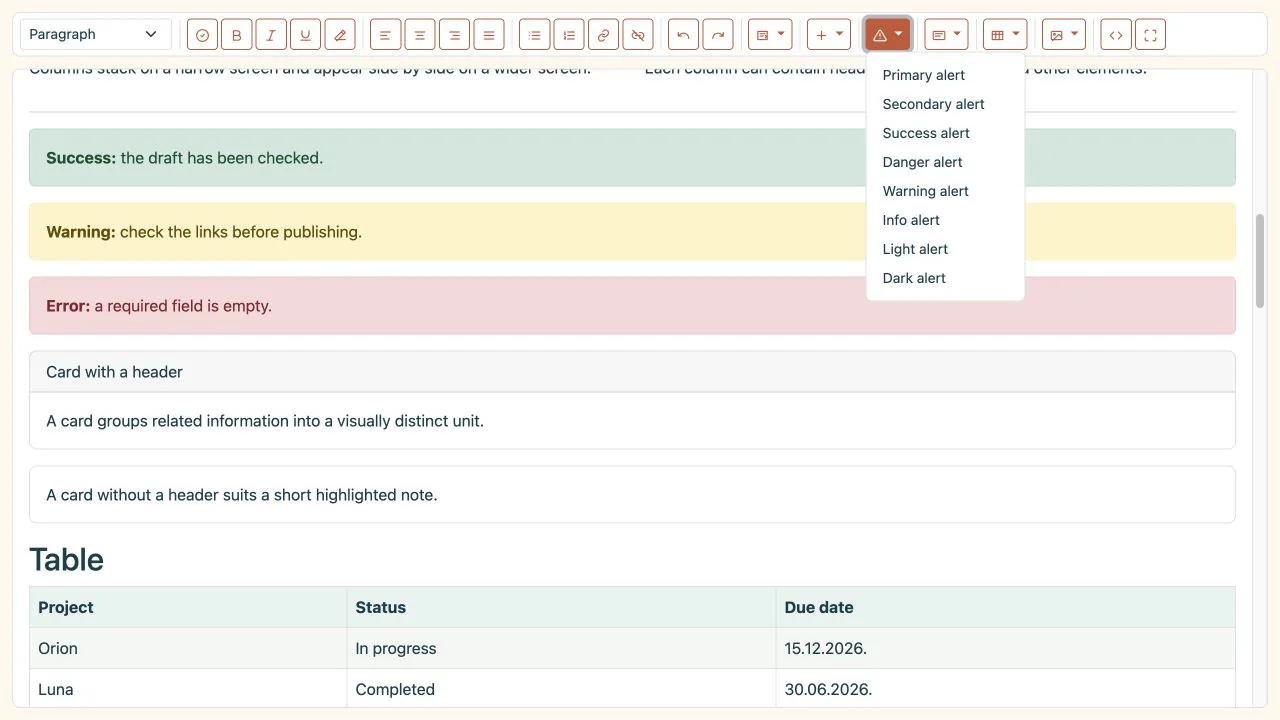Click the eraser clear-formatting icon

point(340,35)
